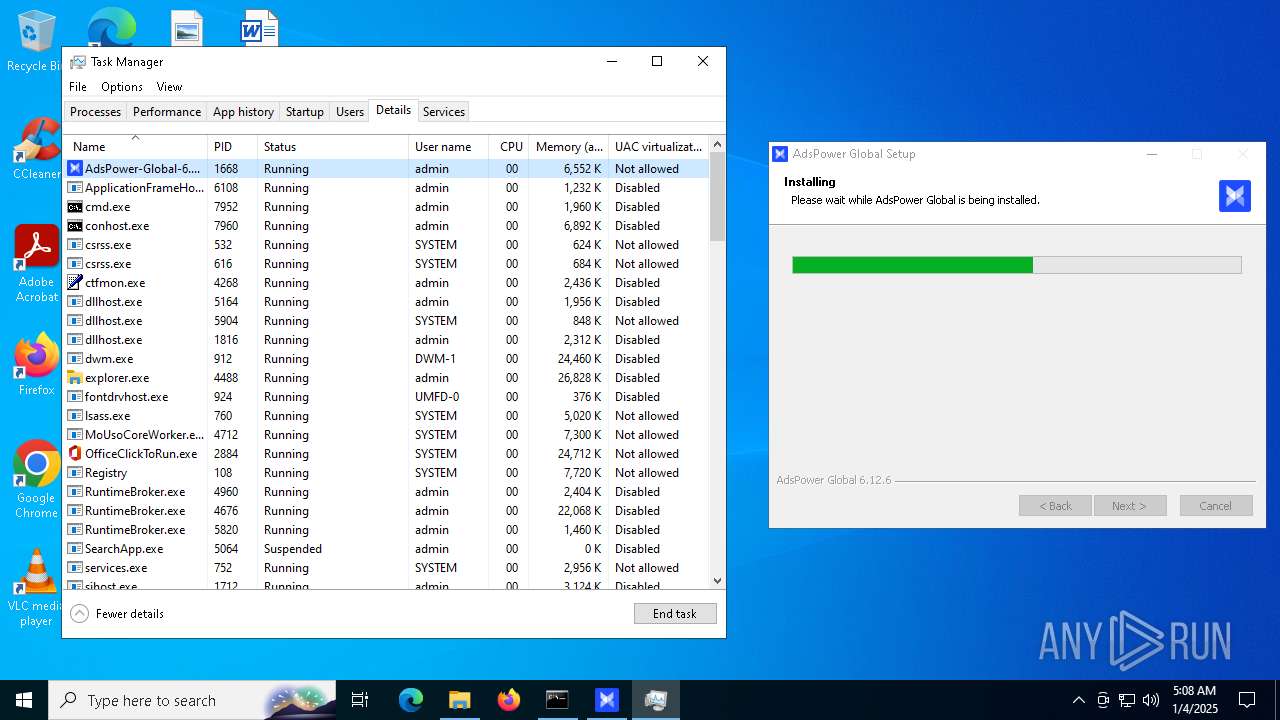Click the explorer.exe folder icon
This screenshot has height=720, width=1280.
click(x=74, y=378)
